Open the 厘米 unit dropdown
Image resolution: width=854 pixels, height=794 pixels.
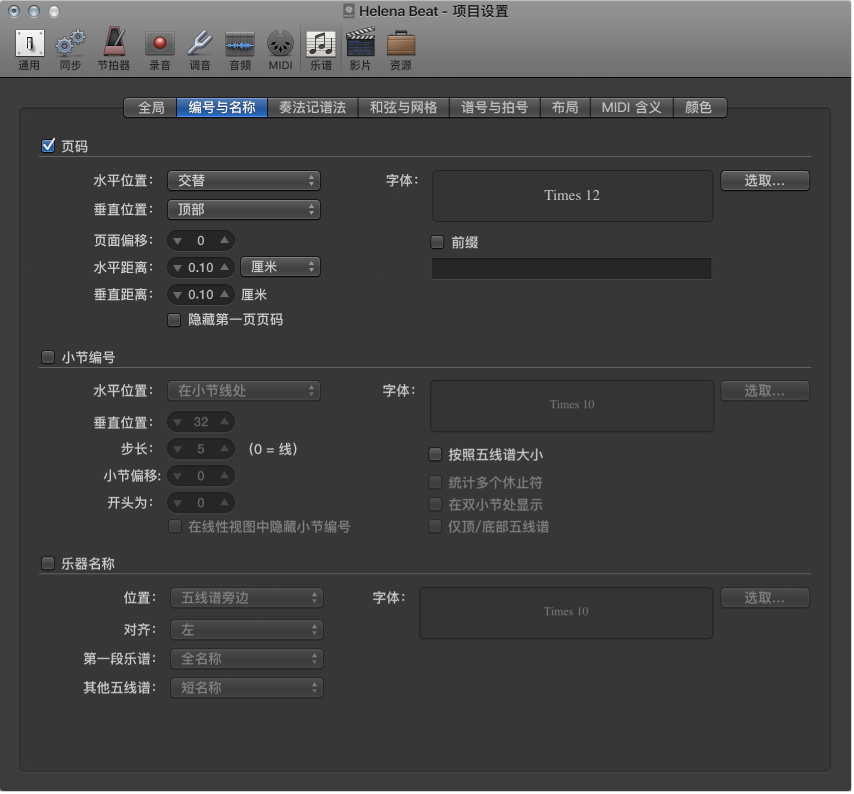pos(280,267)
